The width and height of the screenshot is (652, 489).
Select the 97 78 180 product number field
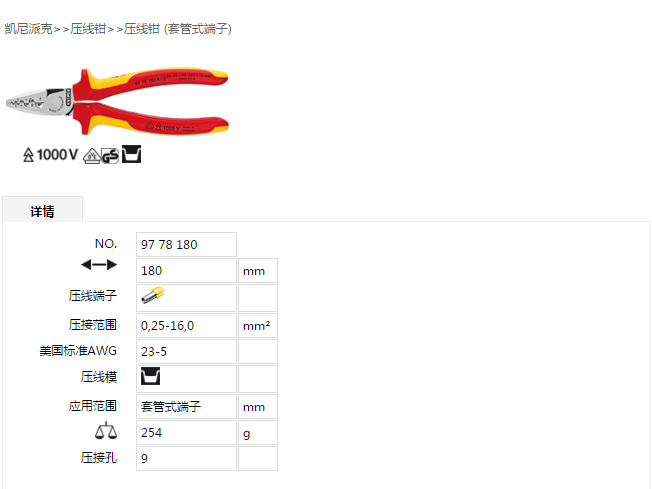[x=186, y=244]
